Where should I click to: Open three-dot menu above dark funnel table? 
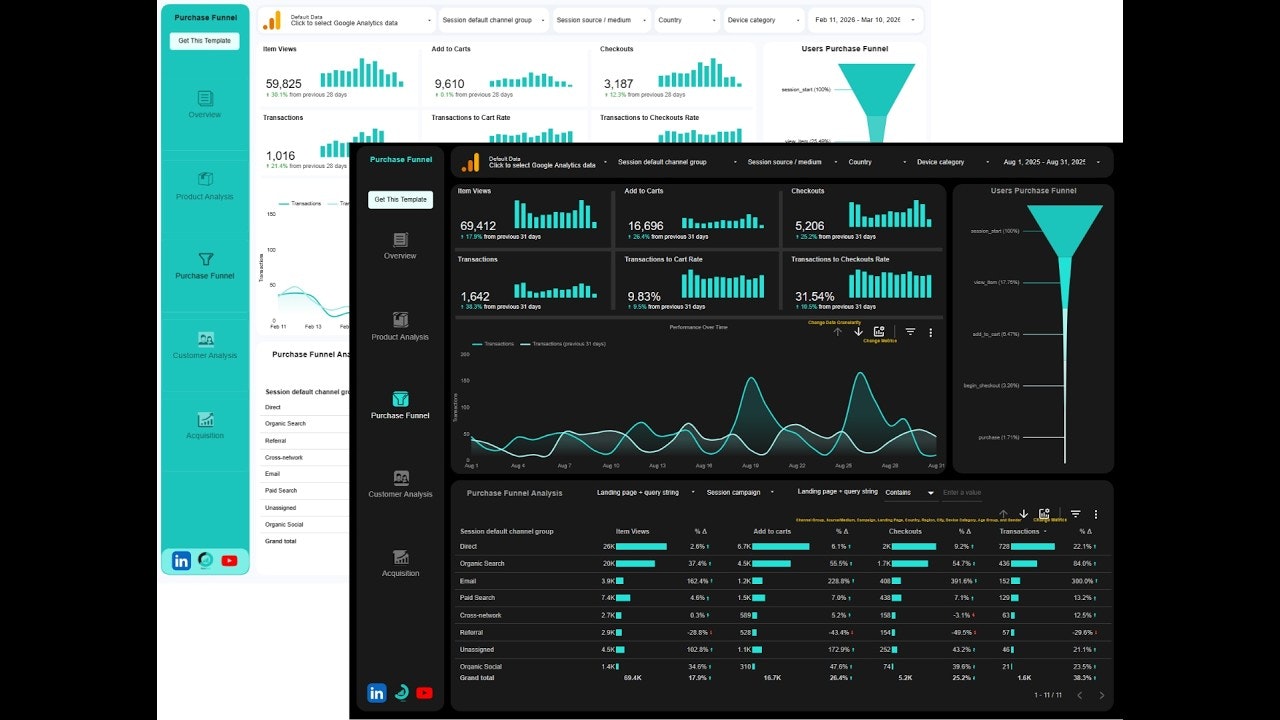(x=1096, y=514)
